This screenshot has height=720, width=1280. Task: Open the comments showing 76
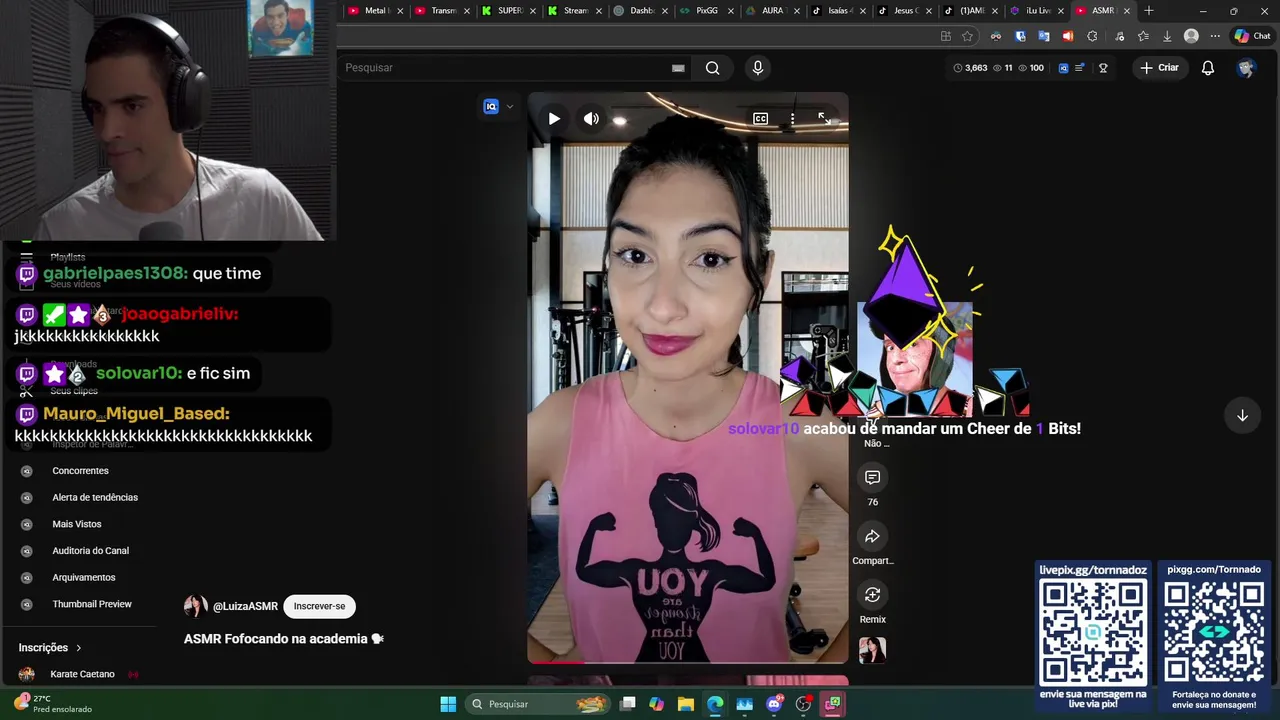(872, 478)
